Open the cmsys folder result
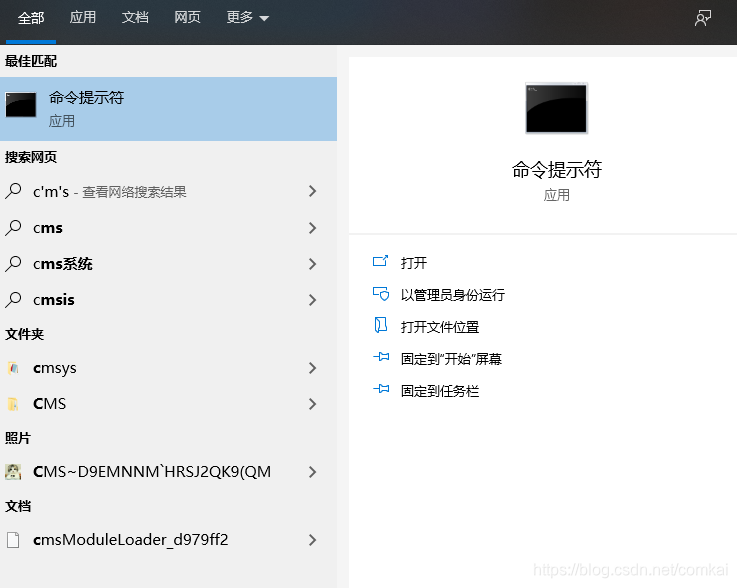 coord(168,368)
